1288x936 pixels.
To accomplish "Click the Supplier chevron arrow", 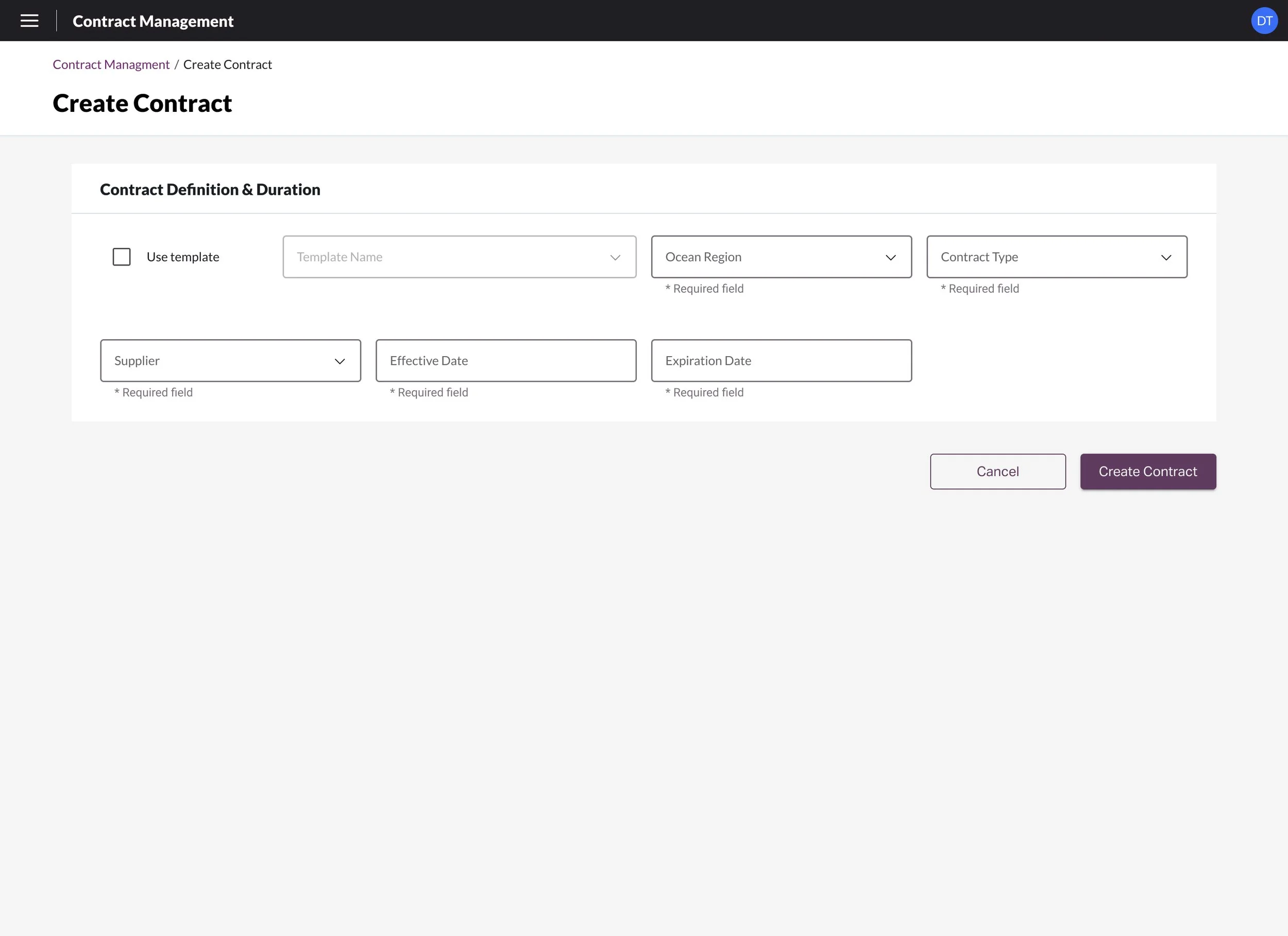I will (340, 361).
